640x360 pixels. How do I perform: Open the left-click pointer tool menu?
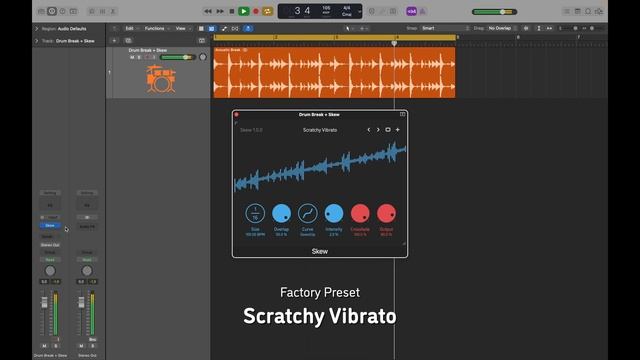(x=349, y=29)
